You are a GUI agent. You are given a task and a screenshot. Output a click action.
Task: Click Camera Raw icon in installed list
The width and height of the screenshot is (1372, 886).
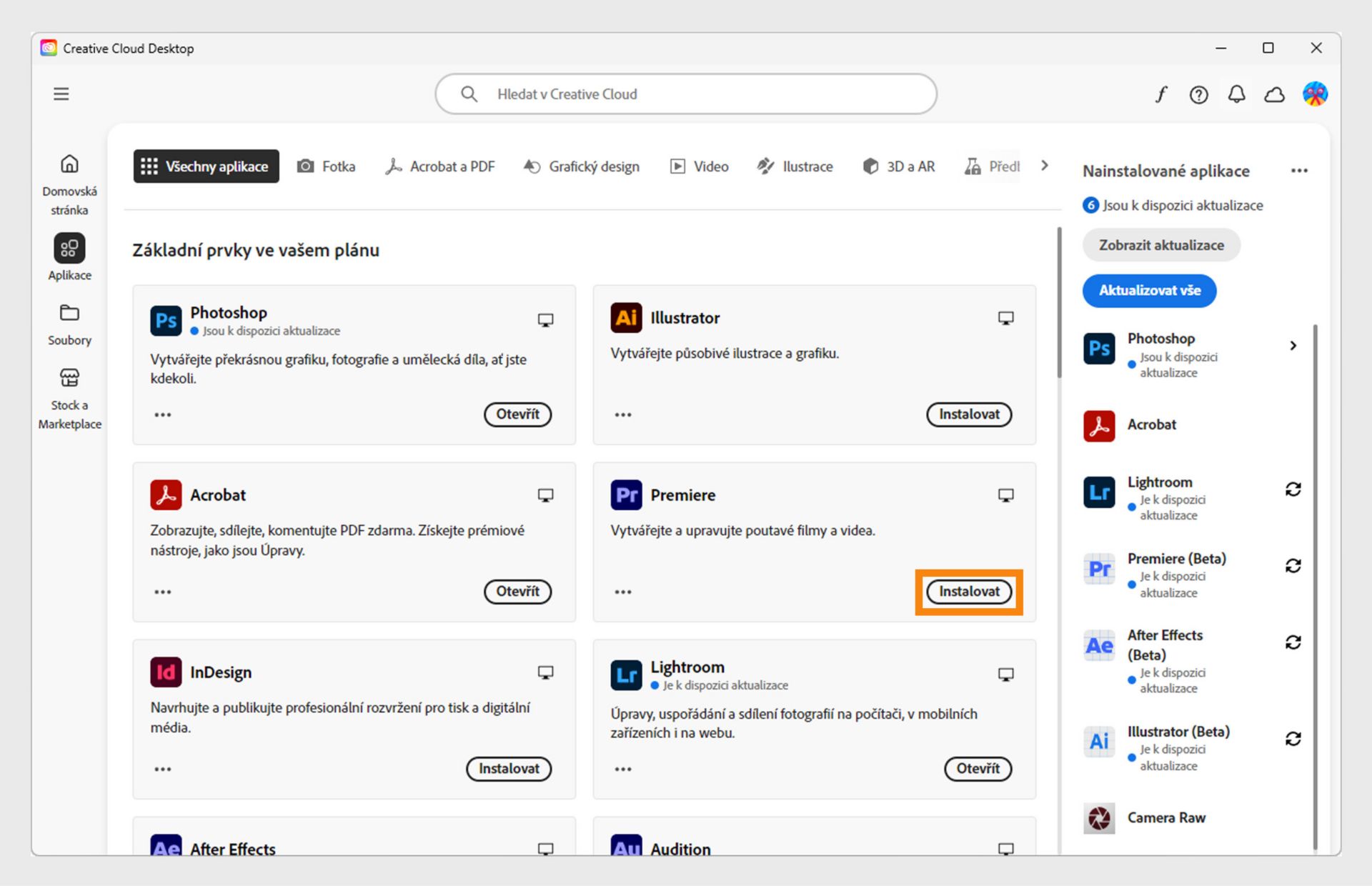pyautogui.click(x=1099, y=818)
